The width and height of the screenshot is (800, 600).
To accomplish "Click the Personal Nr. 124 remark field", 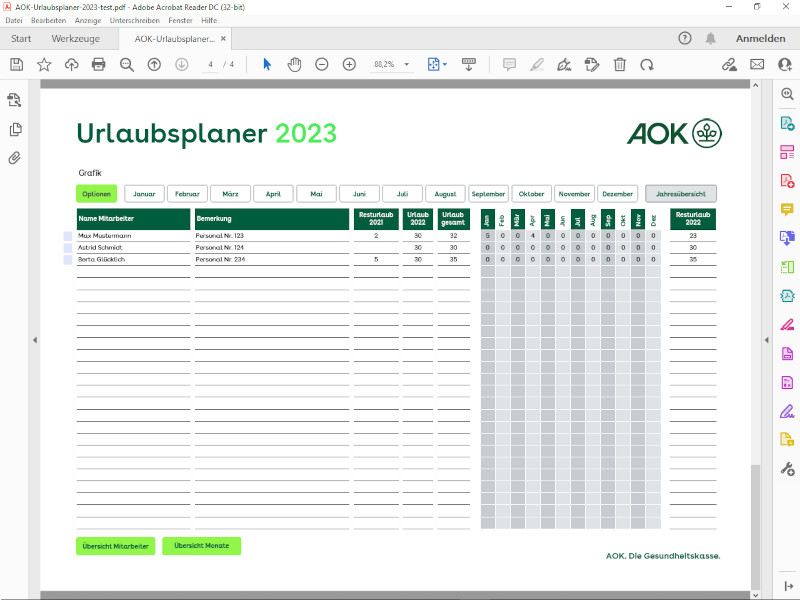I will click(x=272, y=247).
